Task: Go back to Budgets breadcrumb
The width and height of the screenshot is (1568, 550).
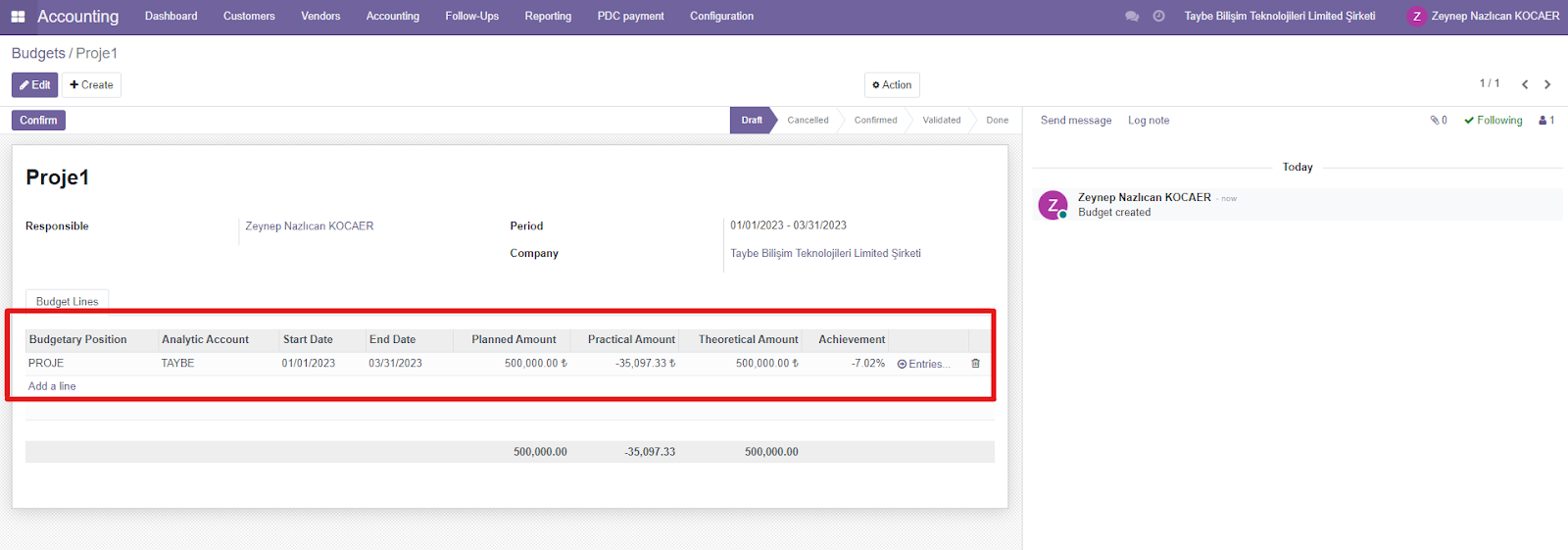Action: coord(38,53)
